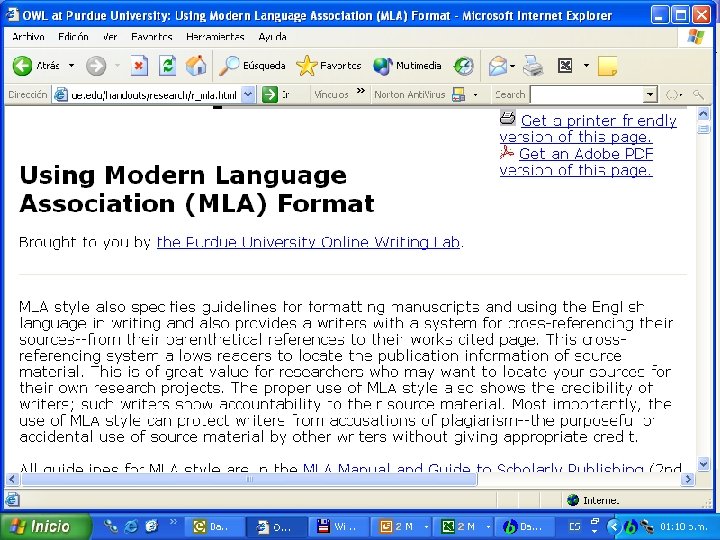Viewport: 720px width, 540px height.
Task: Open the Ver menu
Action: pyautogui.click(x=110, y=37)
